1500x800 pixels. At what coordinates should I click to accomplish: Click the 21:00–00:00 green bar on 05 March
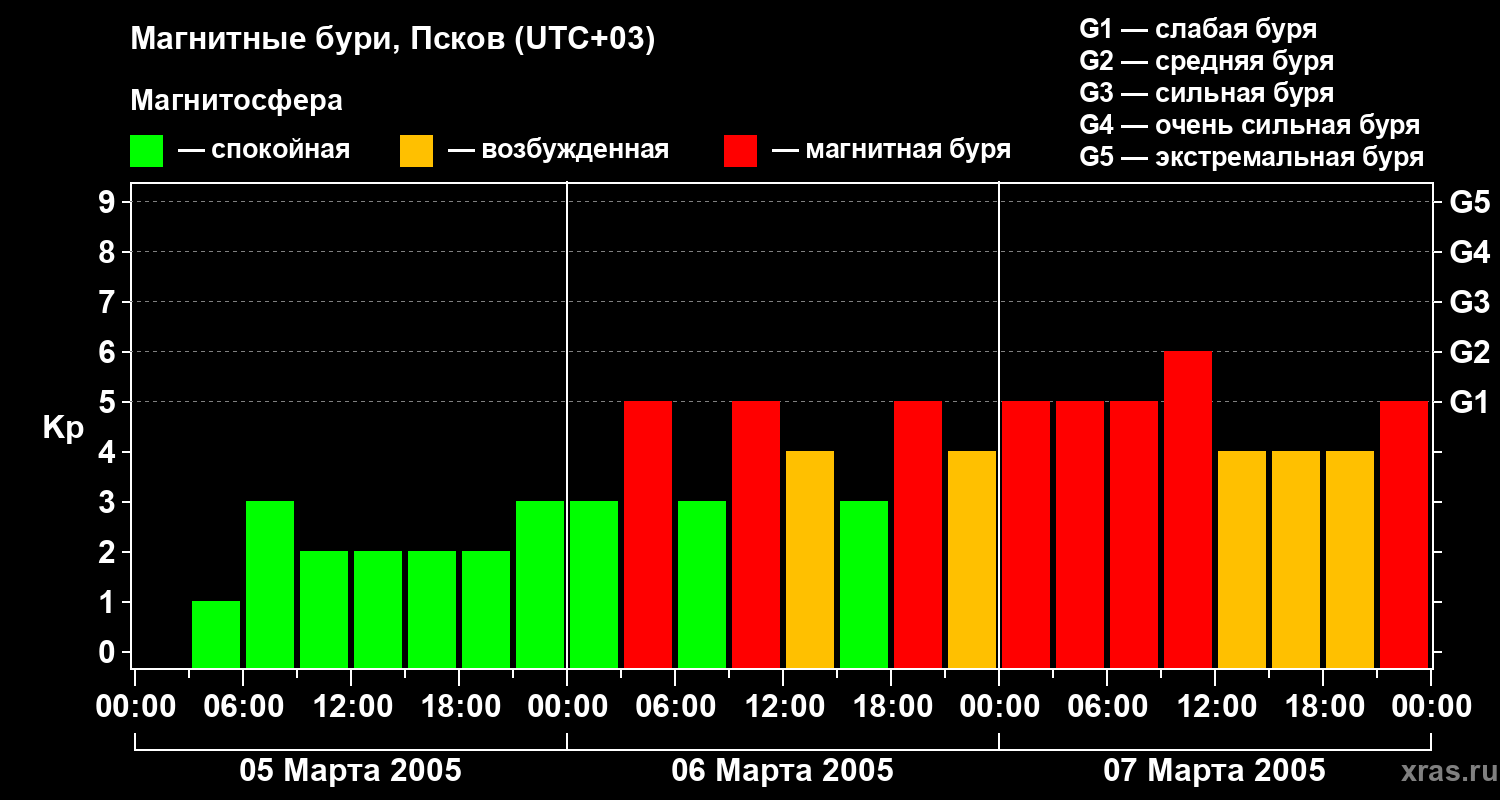[x=540, y=584]
